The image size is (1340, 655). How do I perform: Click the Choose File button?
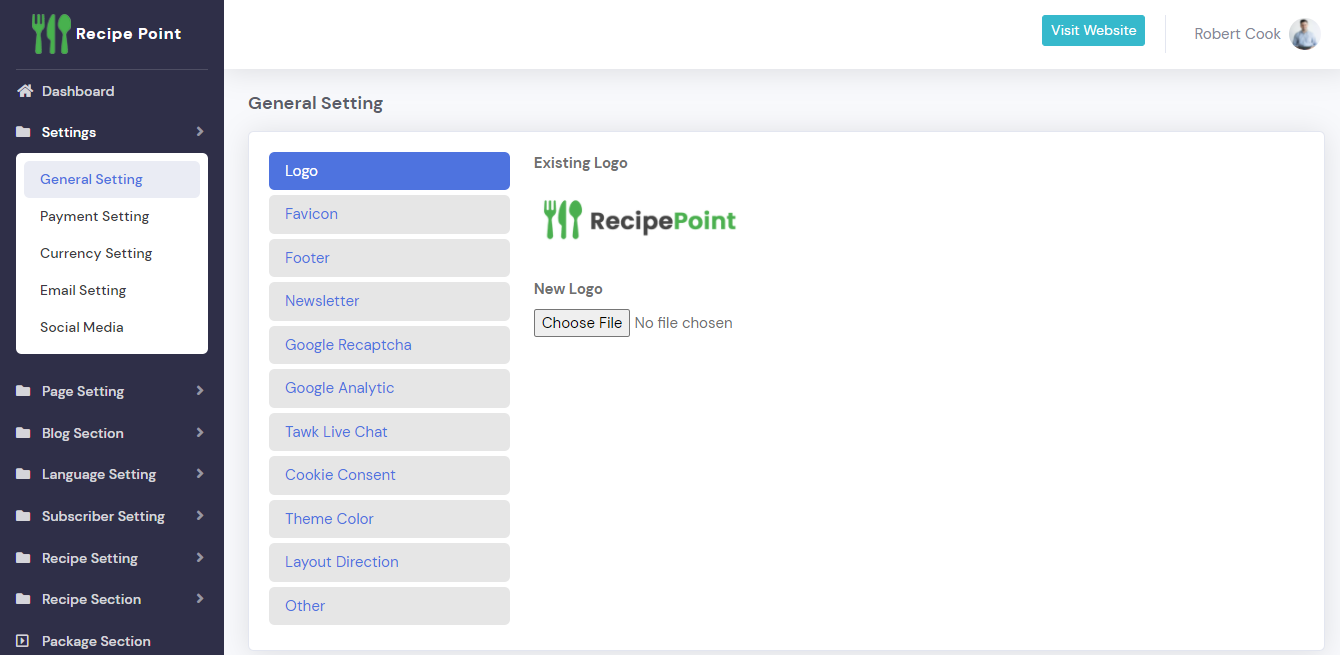click(x=582, y=323)
